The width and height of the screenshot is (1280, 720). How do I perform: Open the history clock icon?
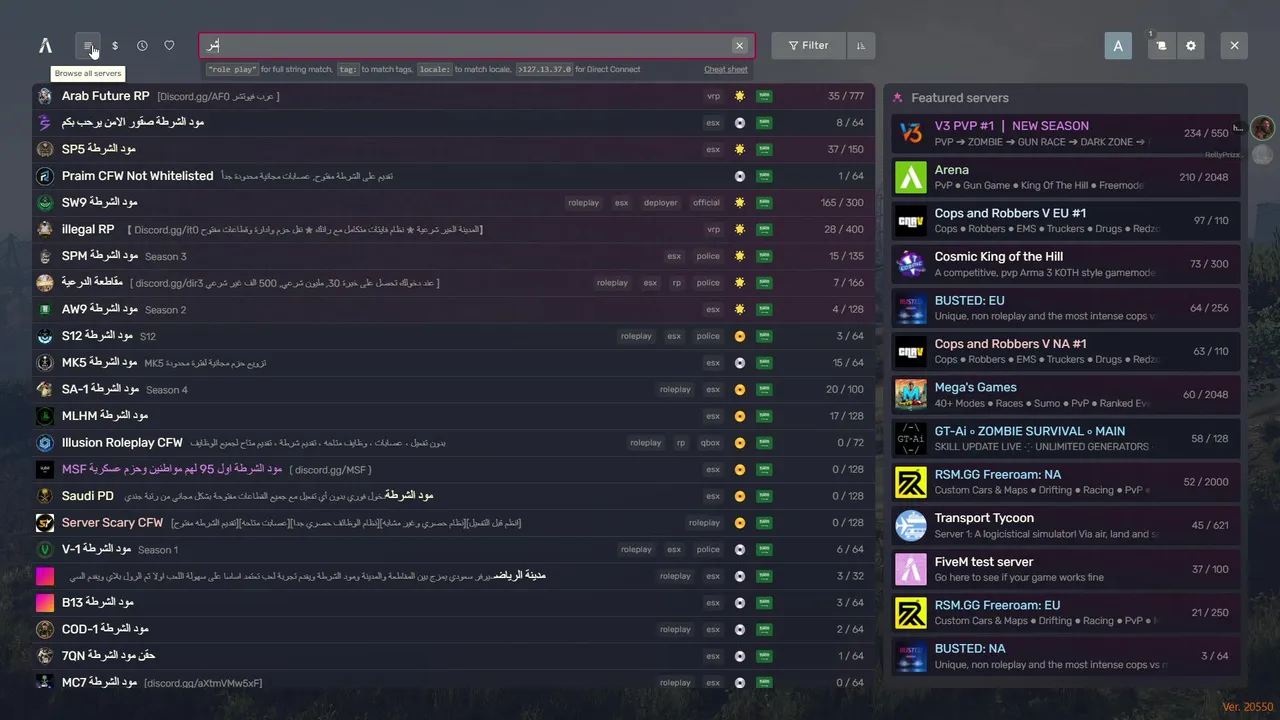point(142,45)
